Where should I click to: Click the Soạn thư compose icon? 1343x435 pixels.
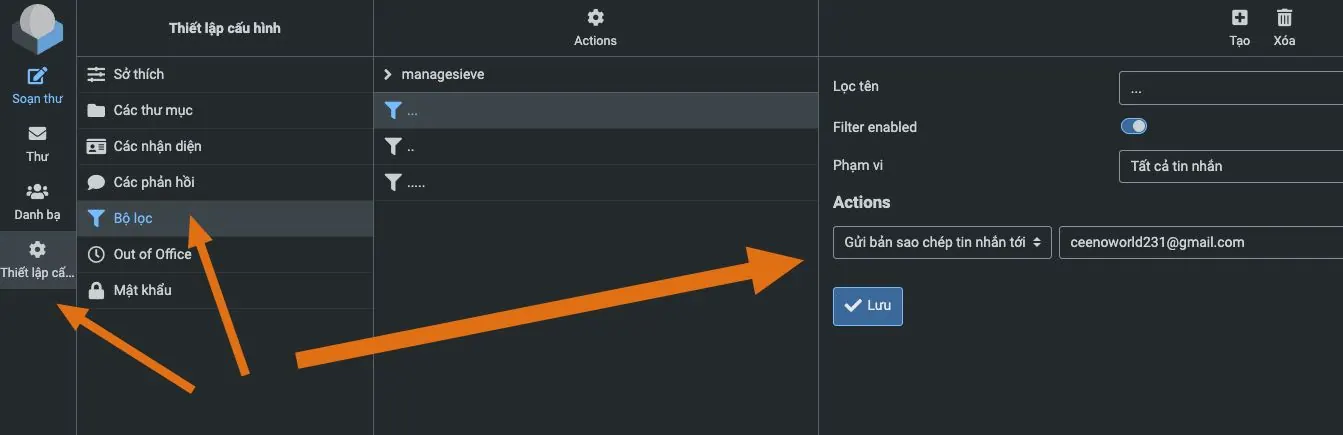pyautogui.click(x=37, y=76)
